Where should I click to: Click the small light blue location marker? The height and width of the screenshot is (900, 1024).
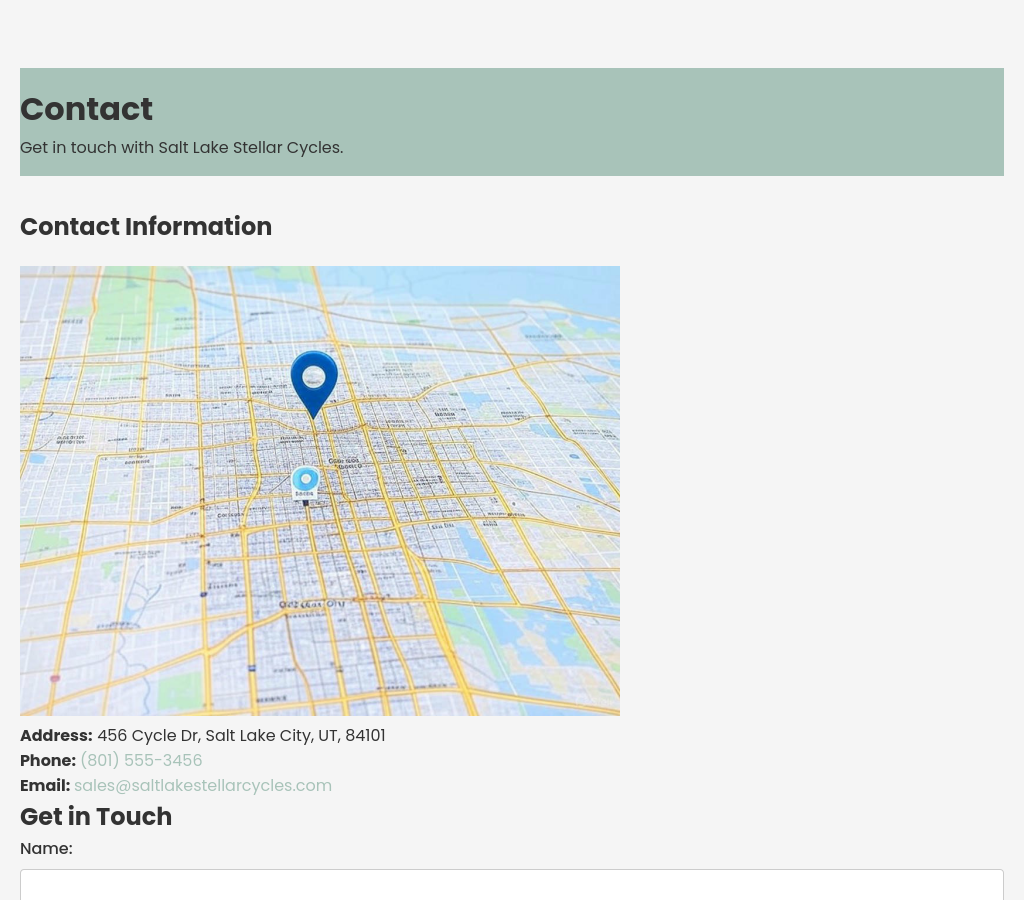point(305,482)
